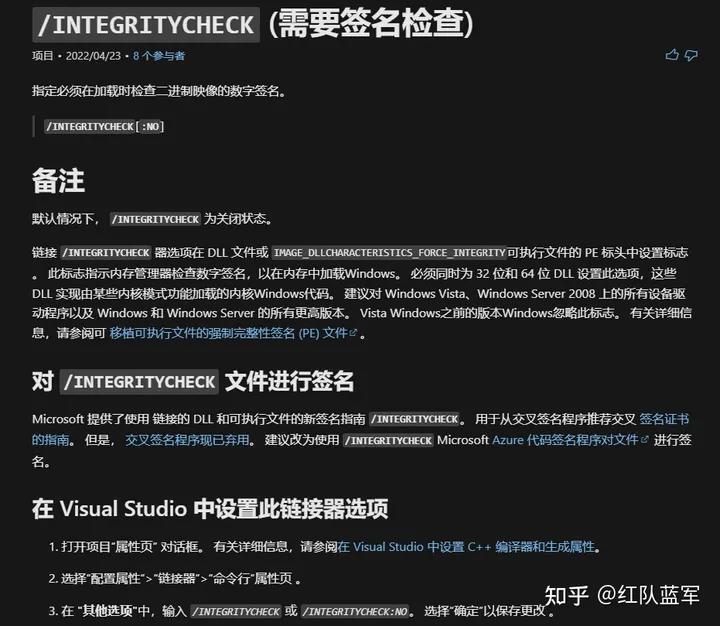Open the 8 个参与者 contributors link
Image resolution: width=720 pixels, height=626 pixels.
[159, 56]
